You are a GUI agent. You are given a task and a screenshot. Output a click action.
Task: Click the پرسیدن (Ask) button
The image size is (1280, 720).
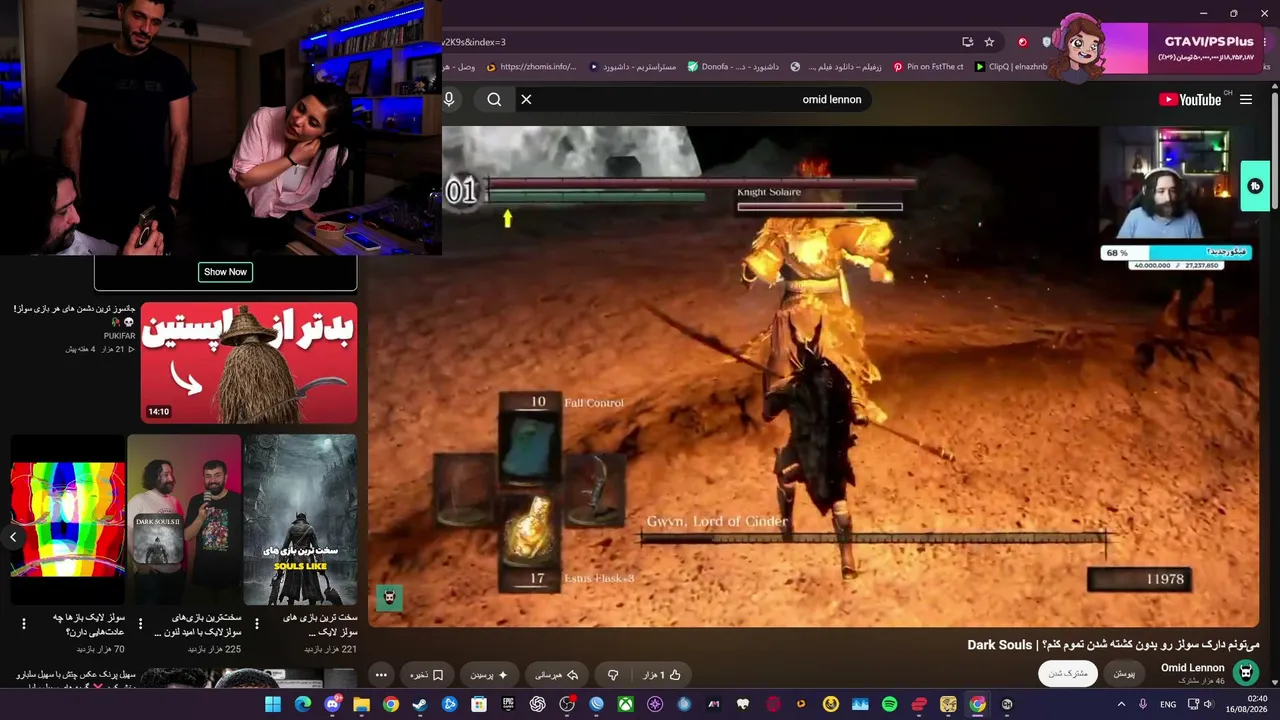click(489, 675)
